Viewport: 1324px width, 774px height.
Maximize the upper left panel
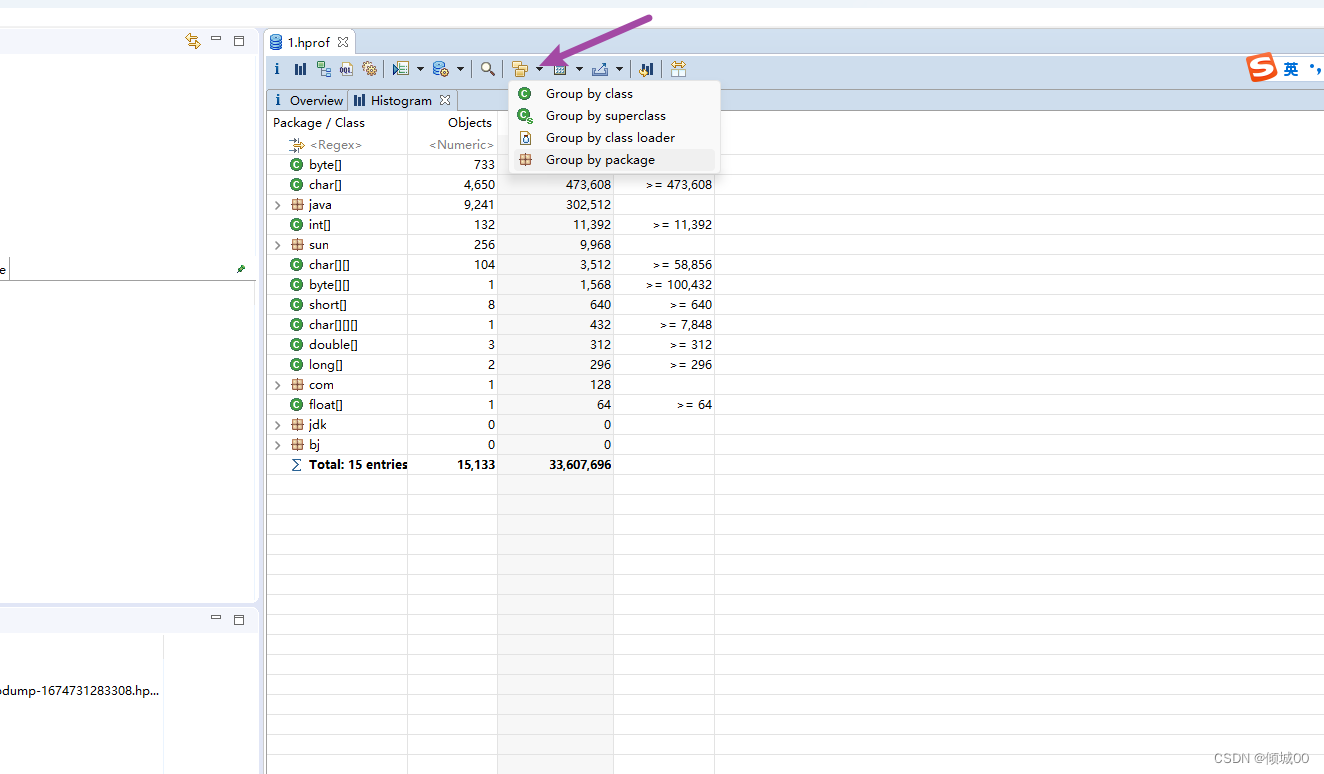(239, 41)
